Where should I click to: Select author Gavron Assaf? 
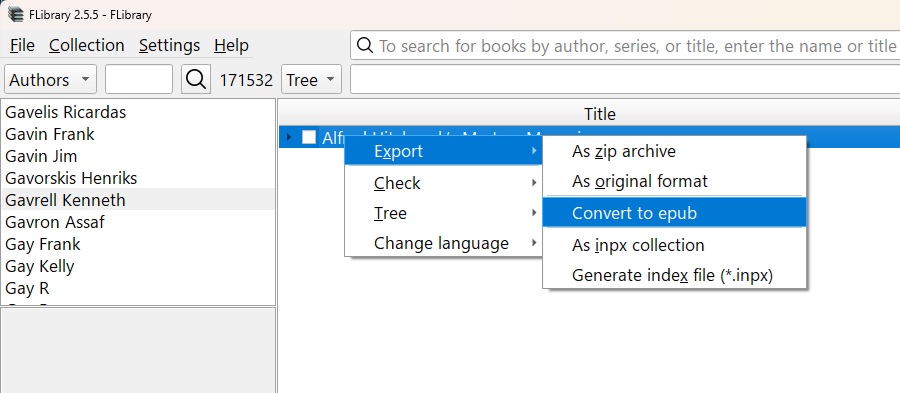(x=138, y=221)
